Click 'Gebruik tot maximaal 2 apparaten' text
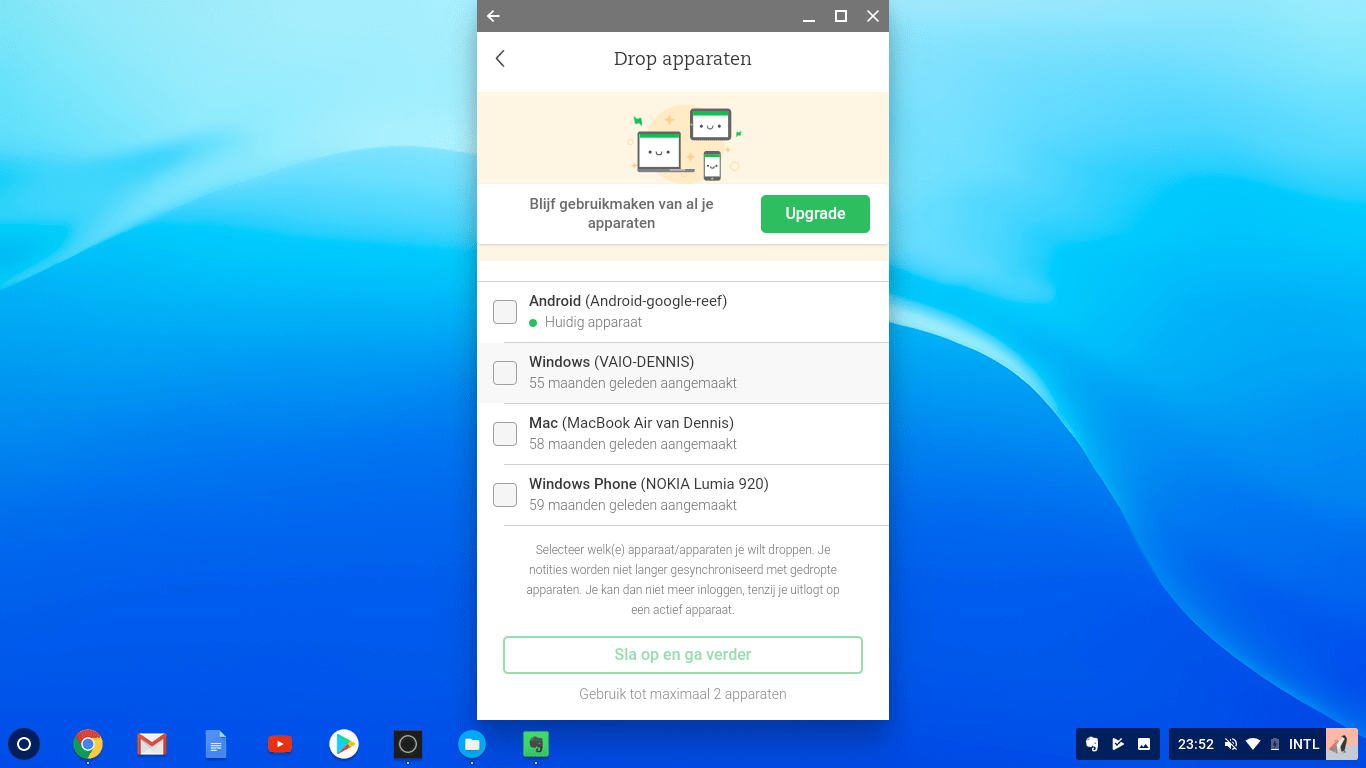 (x=683, y=694)
